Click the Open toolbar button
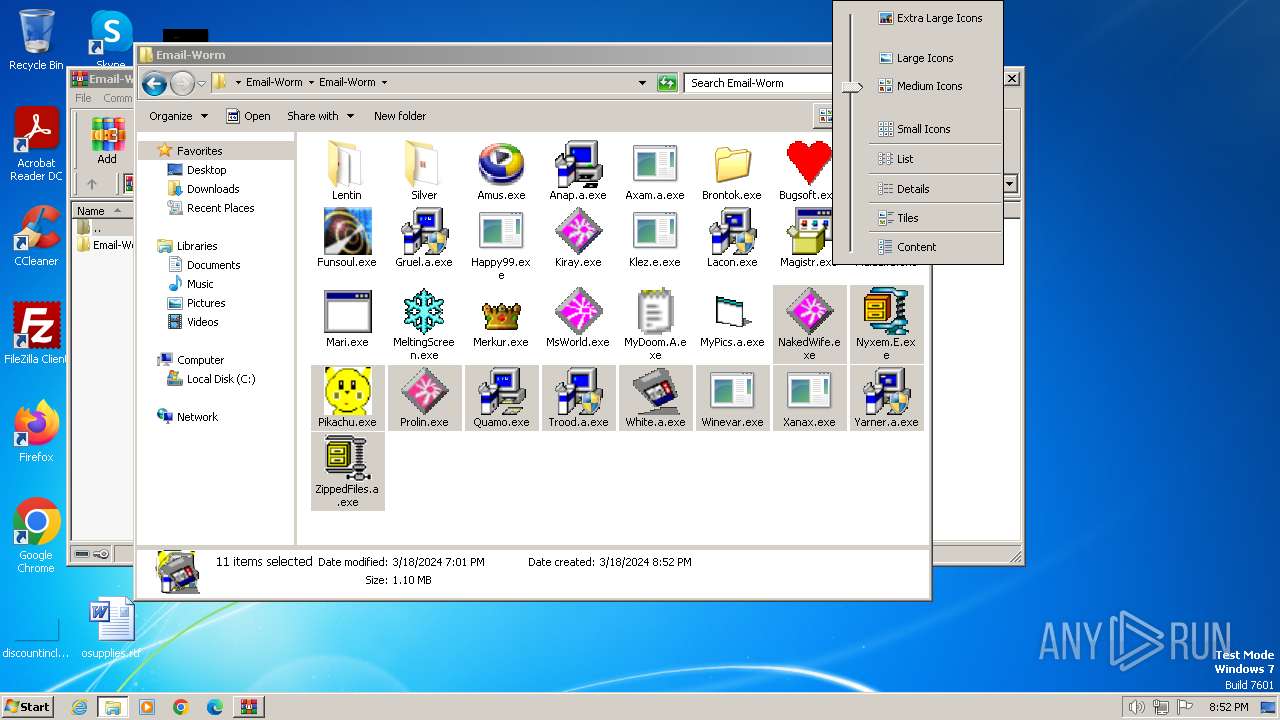Image resolution: width=1280 pixels, height=720 pixels. 249,116
